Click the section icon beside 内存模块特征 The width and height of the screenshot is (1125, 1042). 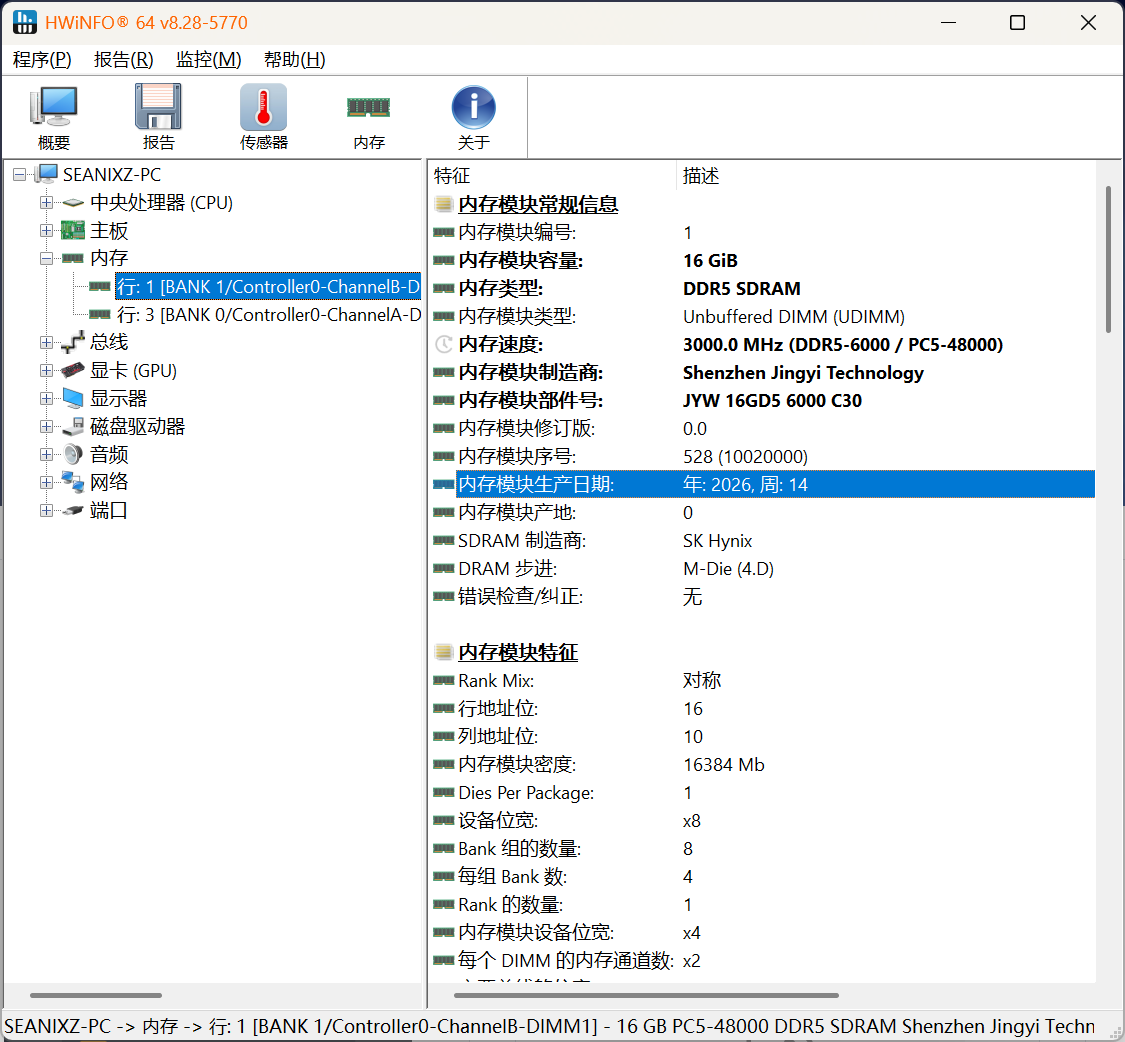(x=444, y=652)
